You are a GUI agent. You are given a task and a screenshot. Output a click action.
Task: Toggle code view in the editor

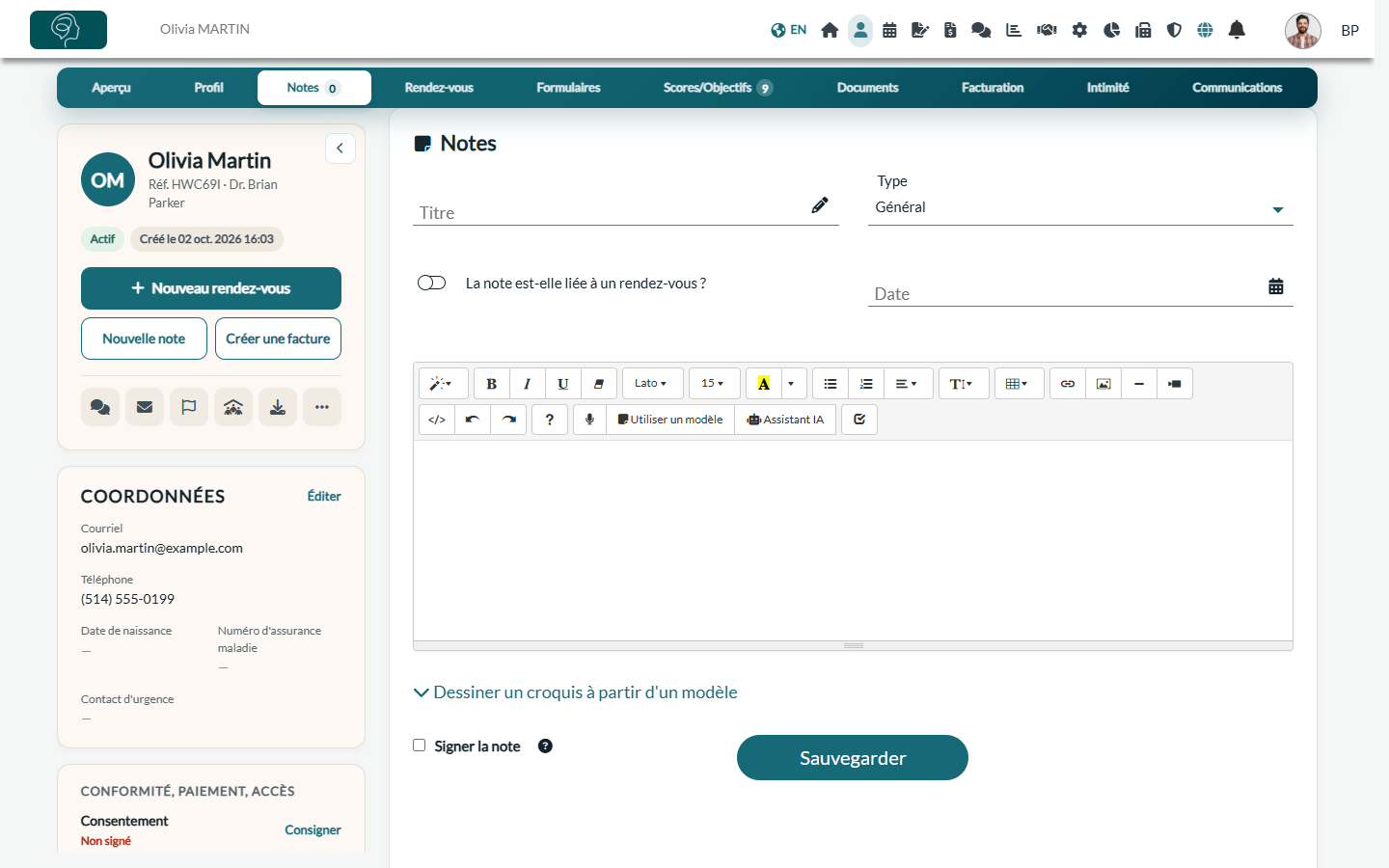pyautogui.click(x=437, y=420)
